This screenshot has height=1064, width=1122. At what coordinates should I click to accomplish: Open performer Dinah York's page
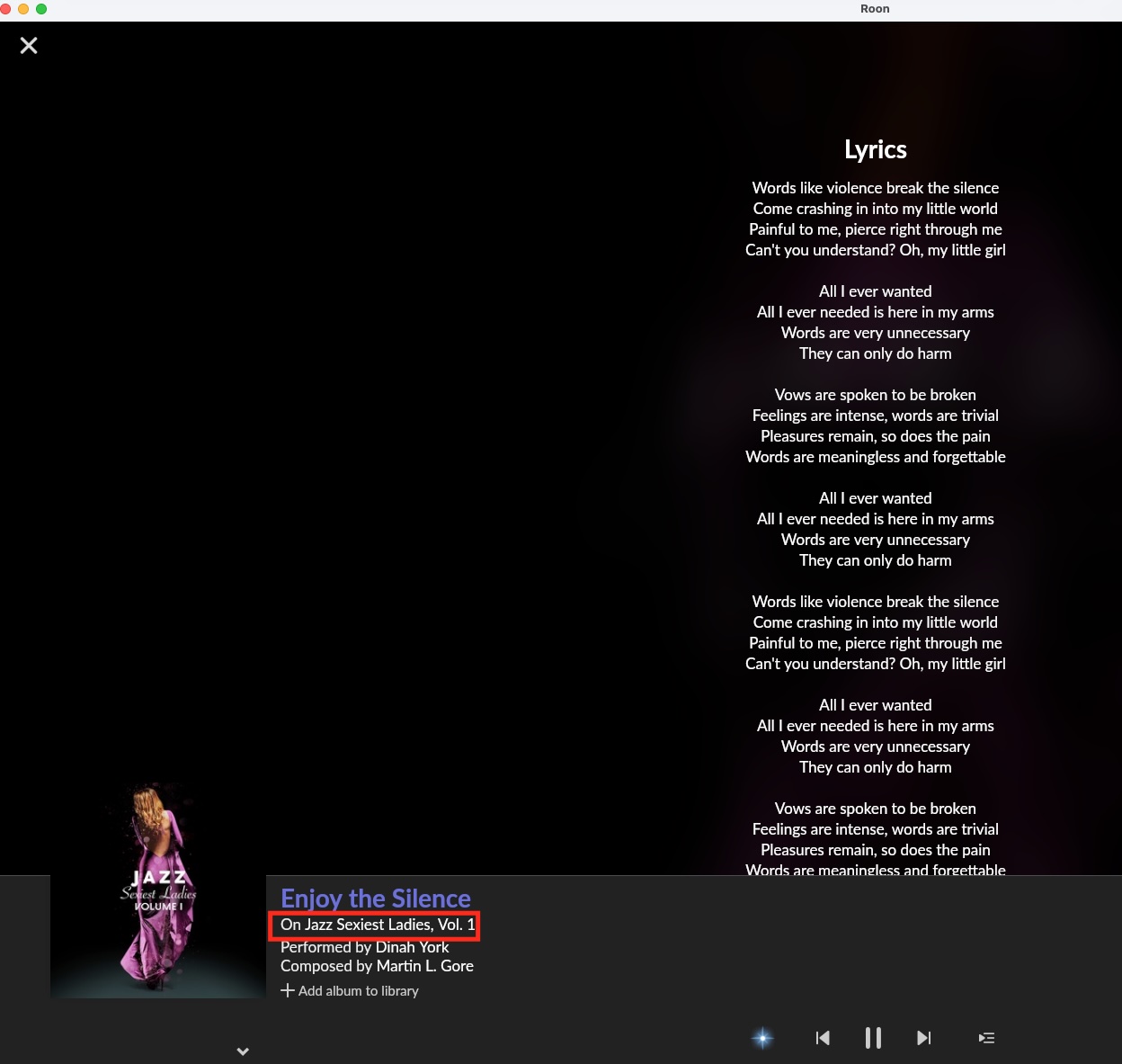click(412, 947)
